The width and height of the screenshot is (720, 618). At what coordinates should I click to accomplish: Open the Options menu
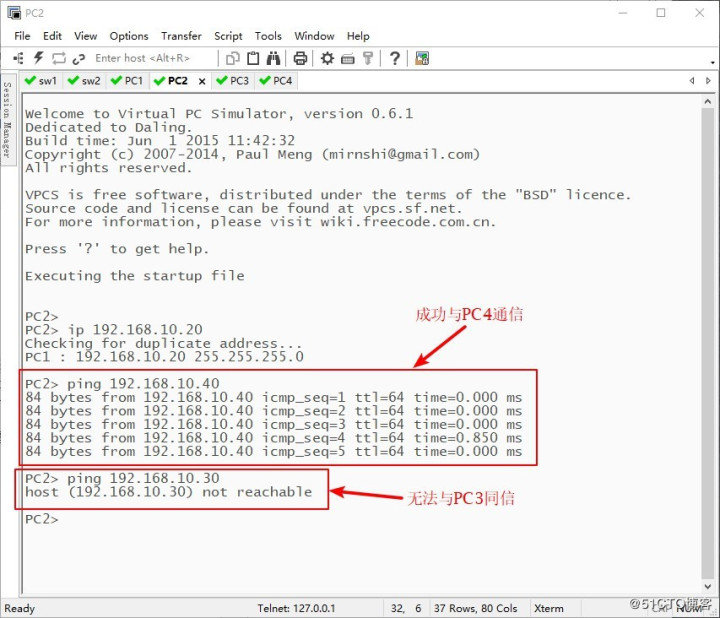click(x=129, y=36)
